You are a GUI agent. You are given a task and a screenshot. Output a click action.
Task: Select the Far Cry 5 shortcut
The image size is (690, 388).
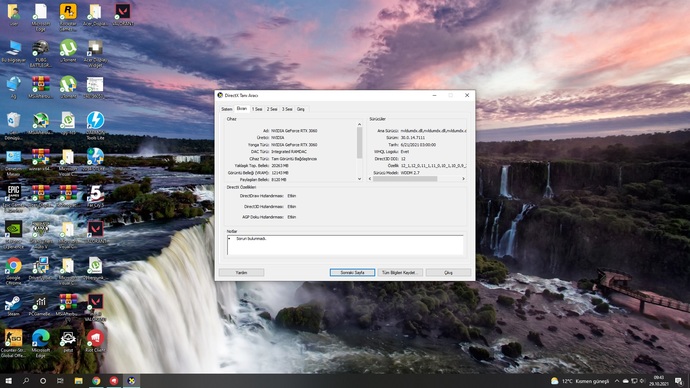point(95,196)
